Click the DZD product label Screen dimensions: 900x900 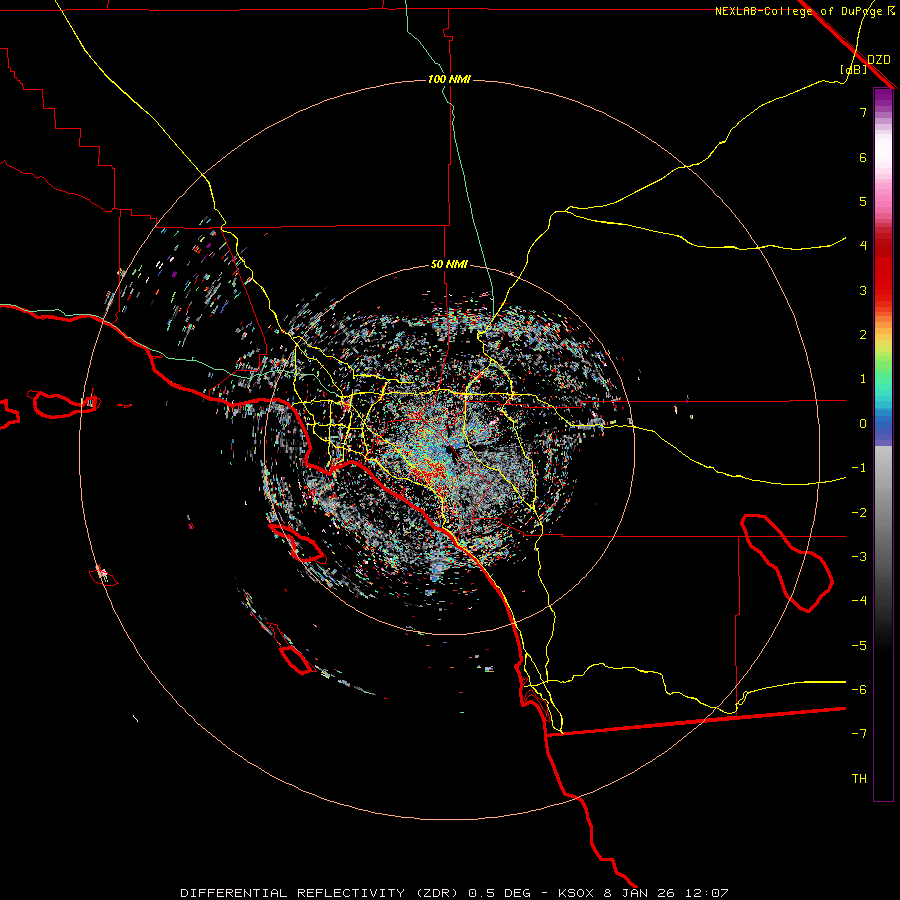(x=878, y=60)
